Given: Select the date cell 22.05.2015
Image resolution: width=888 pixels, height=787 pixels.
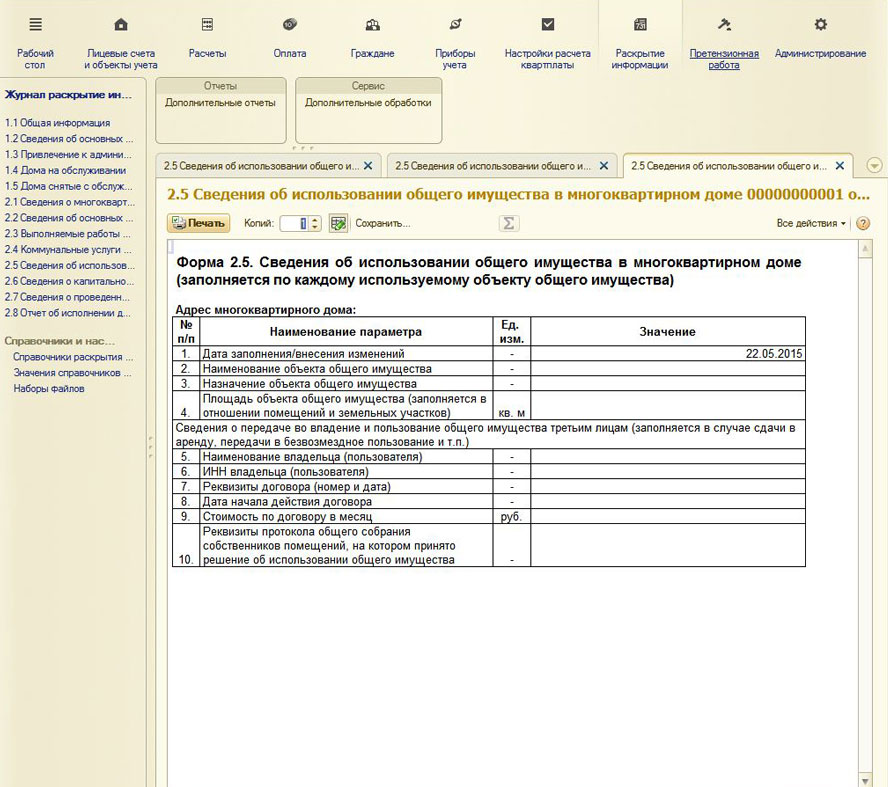Looking at the screenshot, I should coord(668,354).
